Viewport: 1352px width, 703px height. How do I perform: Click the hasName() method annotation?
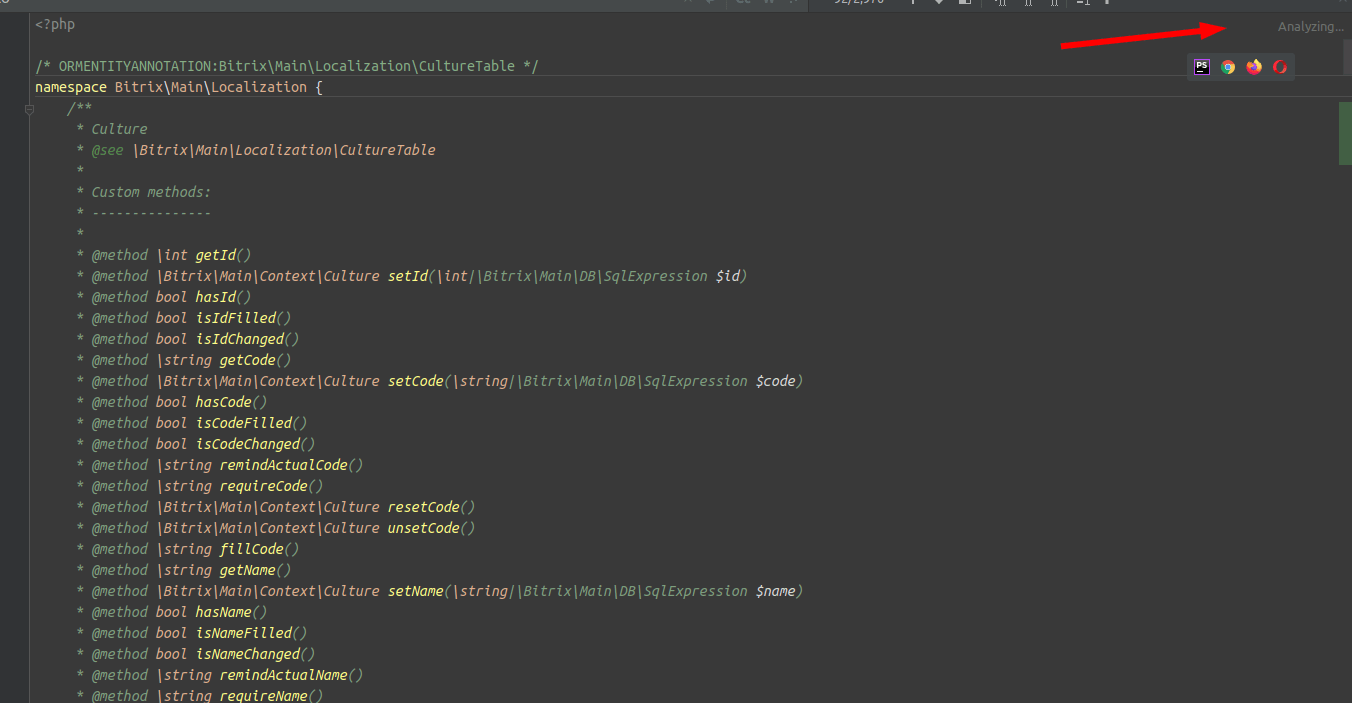(x=179, y=612)
